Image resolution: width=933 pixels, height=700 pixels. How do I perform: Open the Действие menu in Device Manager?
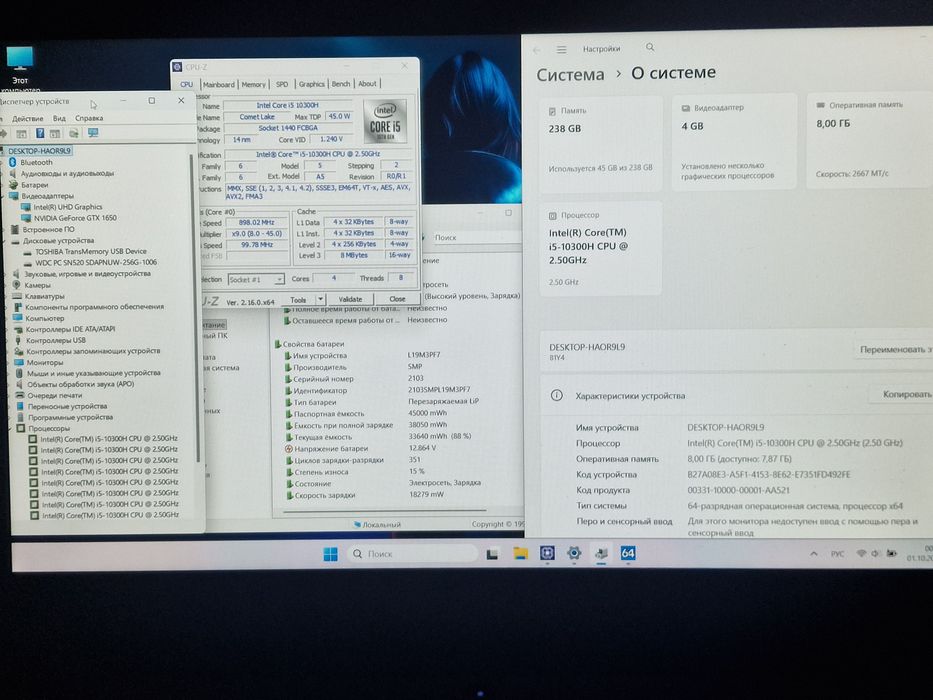tap(27, 118)
